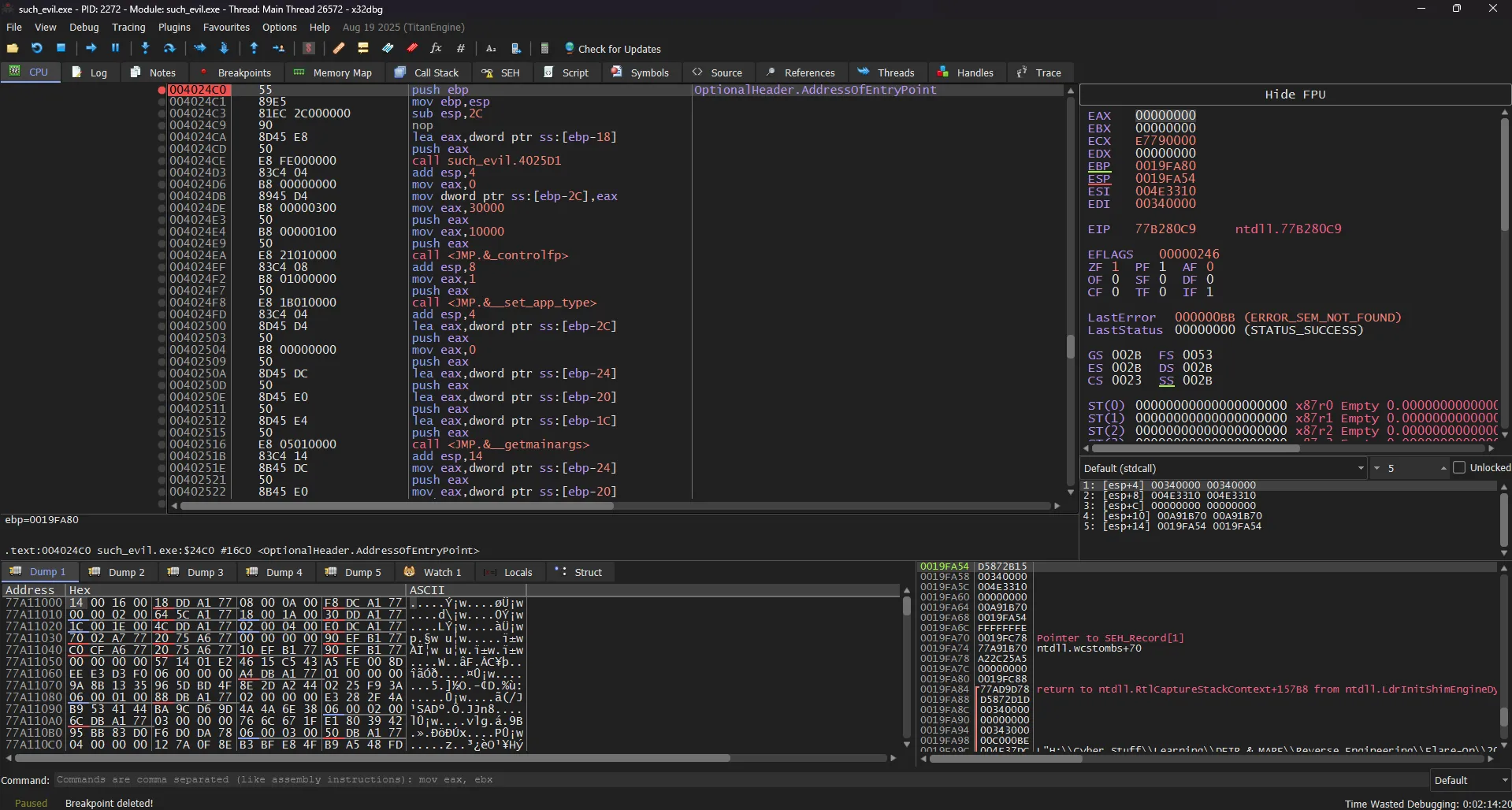Screen dimensions: 1512x810
Task: Open the calculator icon in toolbar
Action: click(x=544, y=48)
